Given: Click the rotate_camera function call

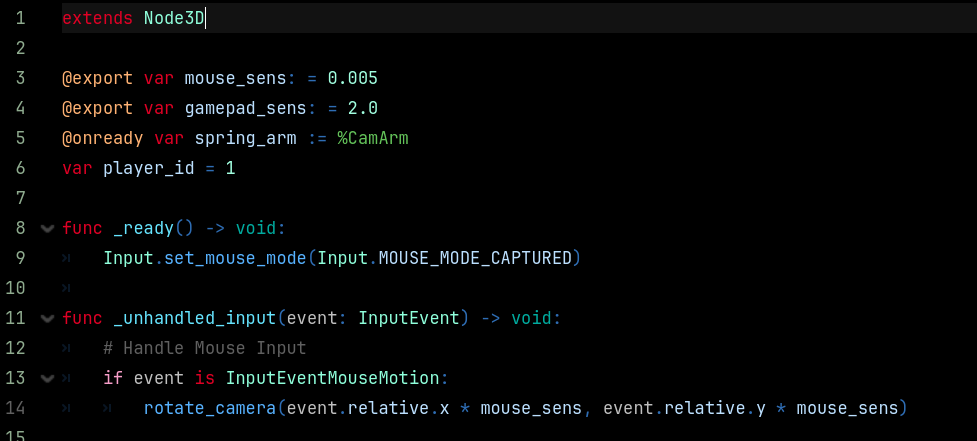Looking at the screenshot, I should point(209,408).
